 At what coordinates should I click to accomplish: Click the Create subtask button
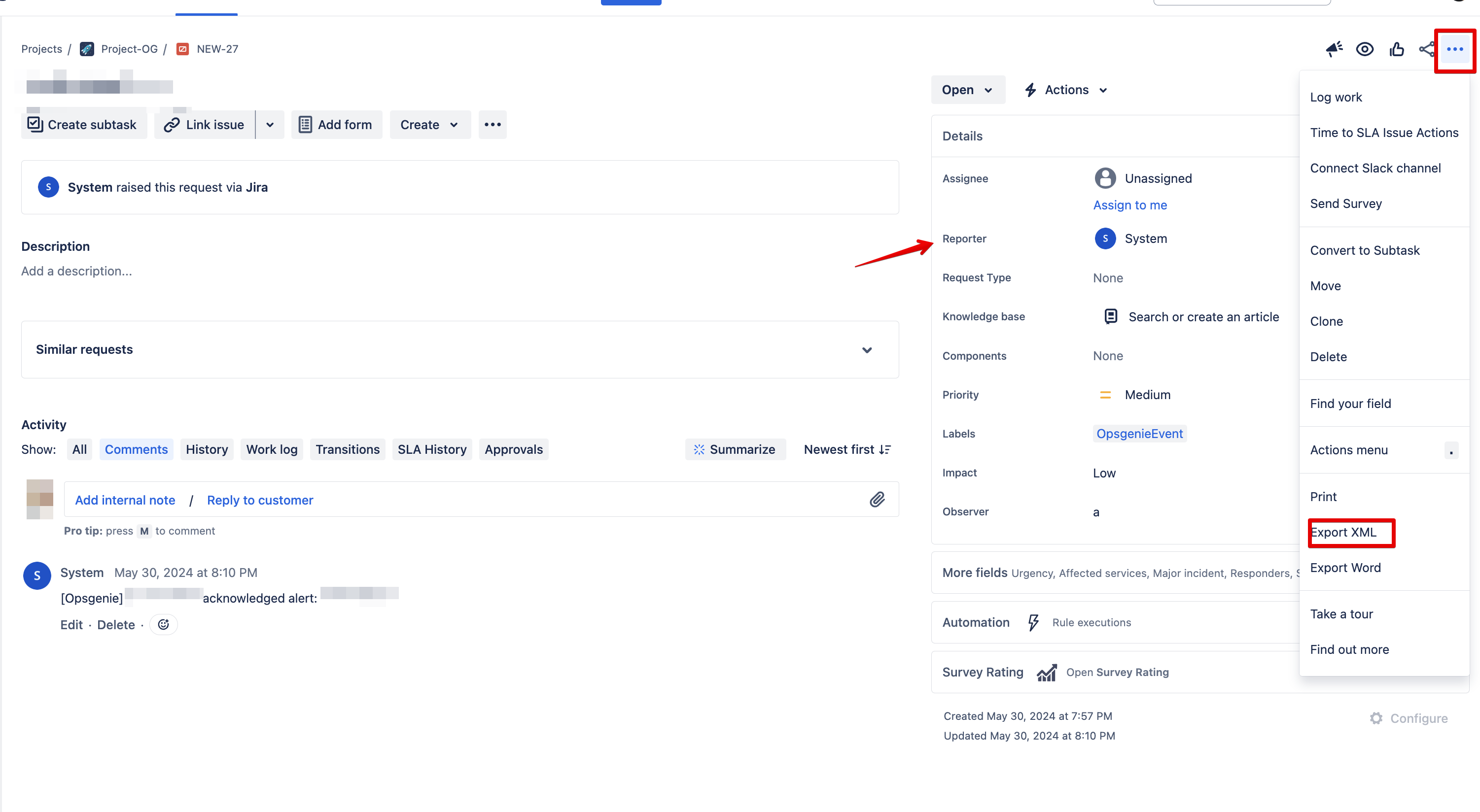point(84,125)
